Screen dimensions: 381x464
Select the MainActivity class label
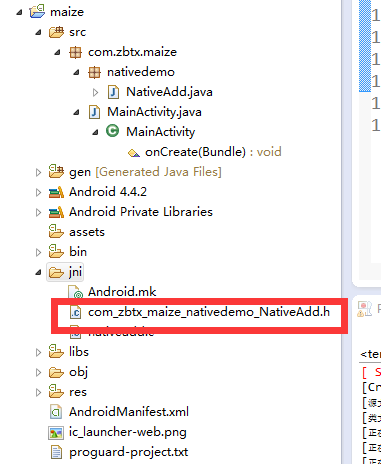pos(161,132)
